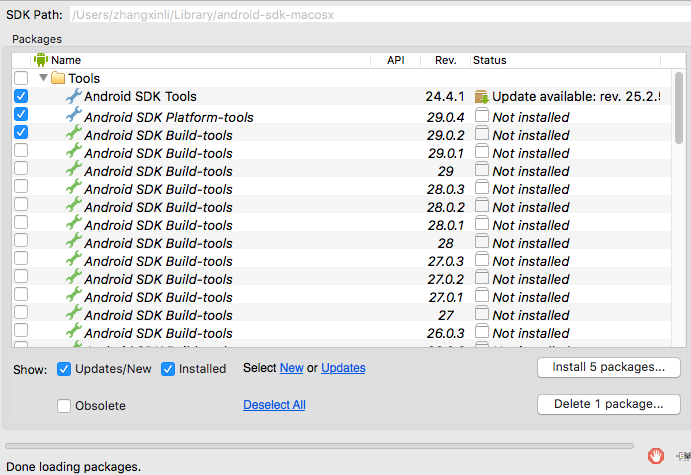Click Install 5 packages button
The image size is (691, 475).
click(608, 367)
